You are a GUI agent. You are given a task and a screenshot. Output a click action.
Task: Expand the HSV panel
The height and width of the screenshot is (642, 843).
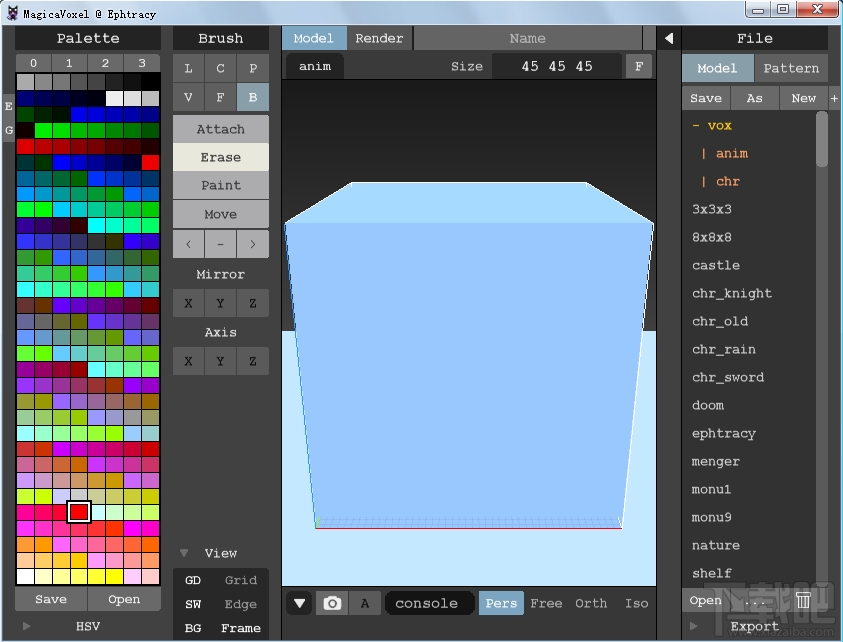click(x=27, y=626)
